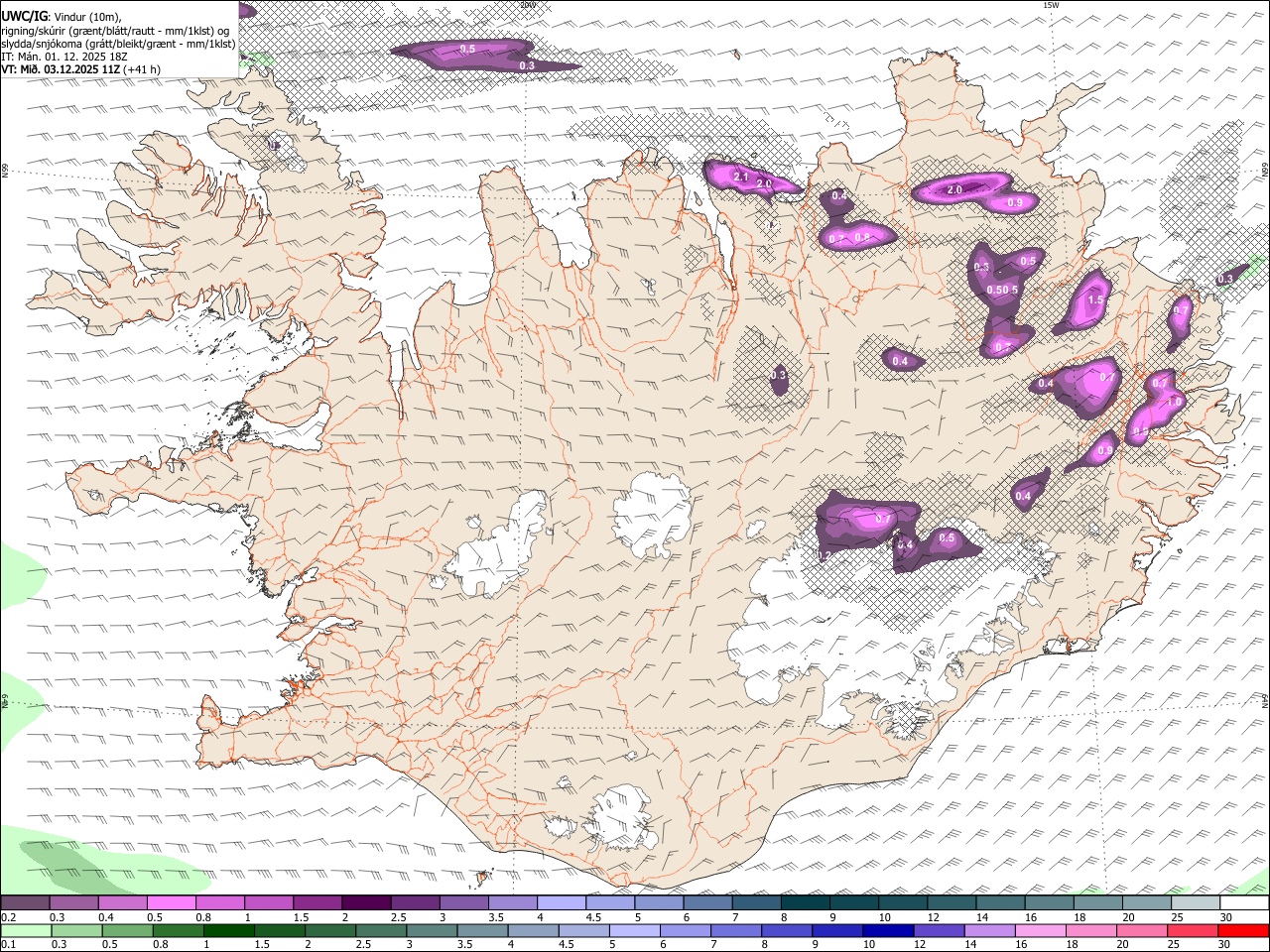Image resolution: width=1270 pixels, height=952 pixels.
Task: Click the '15W' longitude label
Action: point(1052,5)
